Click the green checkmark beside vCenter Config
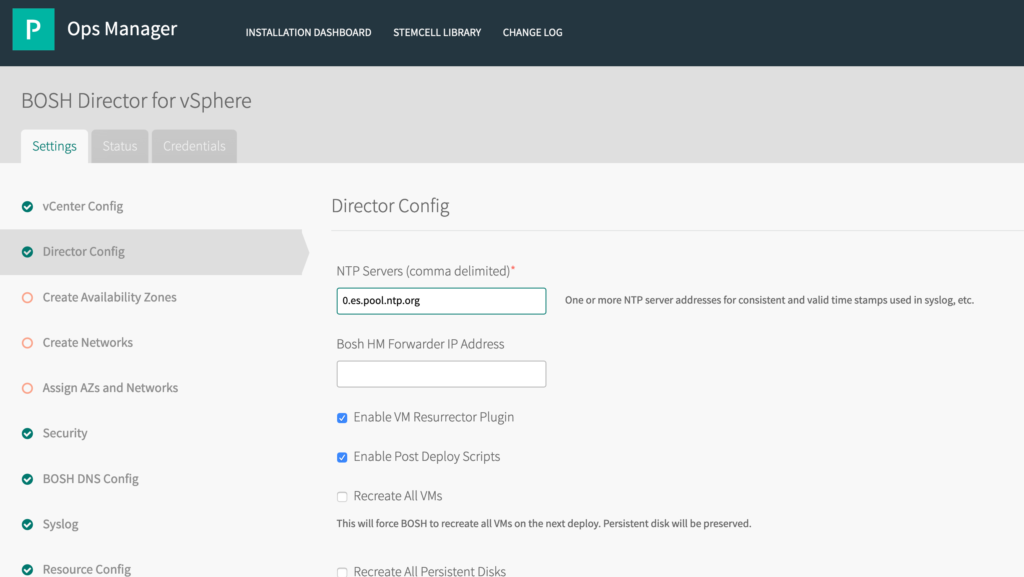This screenshot has height=577, width=1024. pyautogui.click(x=28, y=206)
